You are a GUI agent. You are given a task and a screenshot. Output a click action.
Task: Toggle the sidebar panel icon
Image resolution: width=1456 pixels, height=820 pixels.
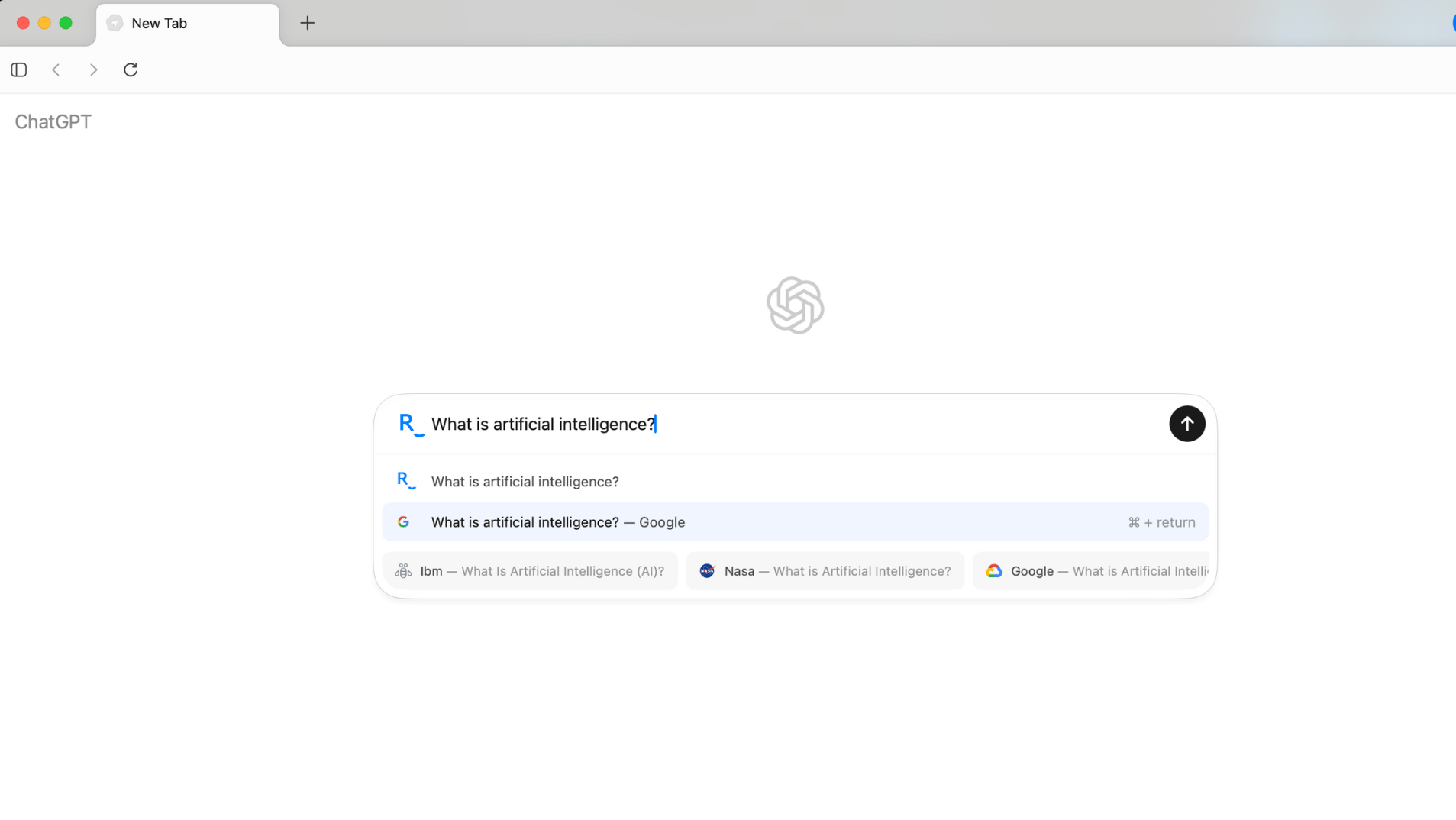tap(18, 69)
